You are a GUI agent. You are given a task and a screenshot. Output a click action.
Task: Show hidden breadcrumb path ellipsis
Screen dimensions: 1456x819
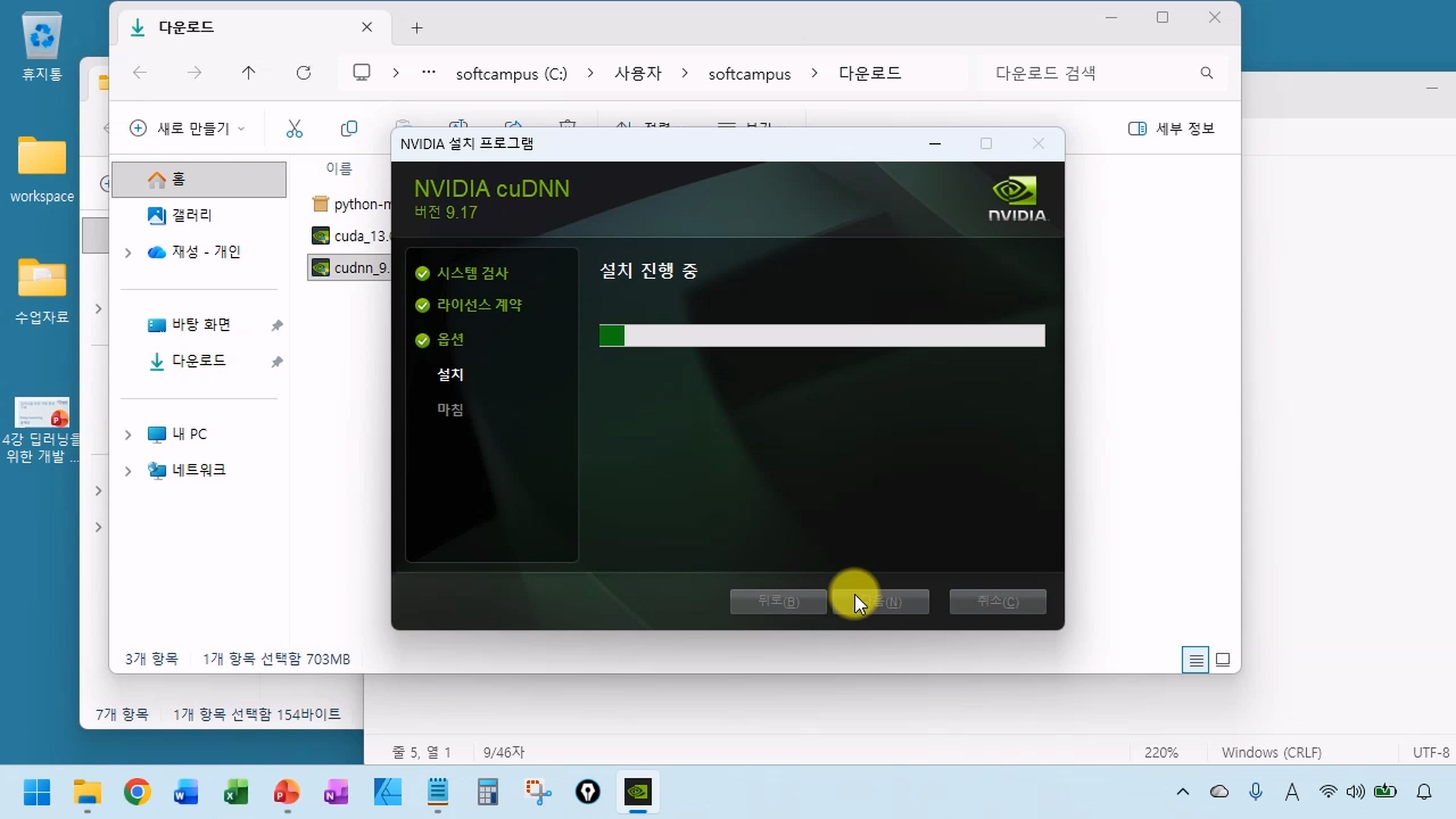coord(429,73)
